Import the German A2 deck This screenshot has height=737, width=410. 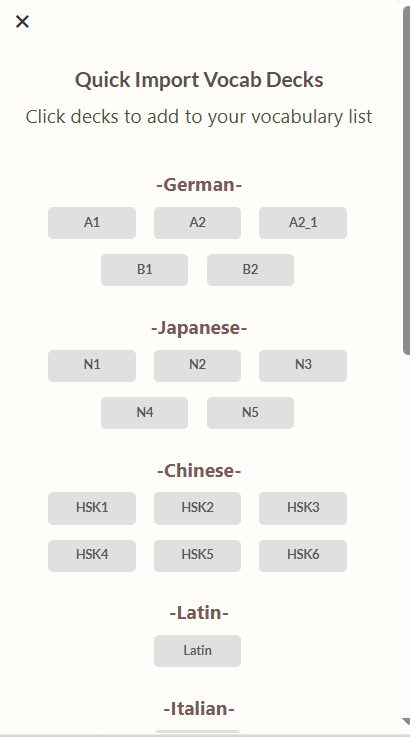197,223
